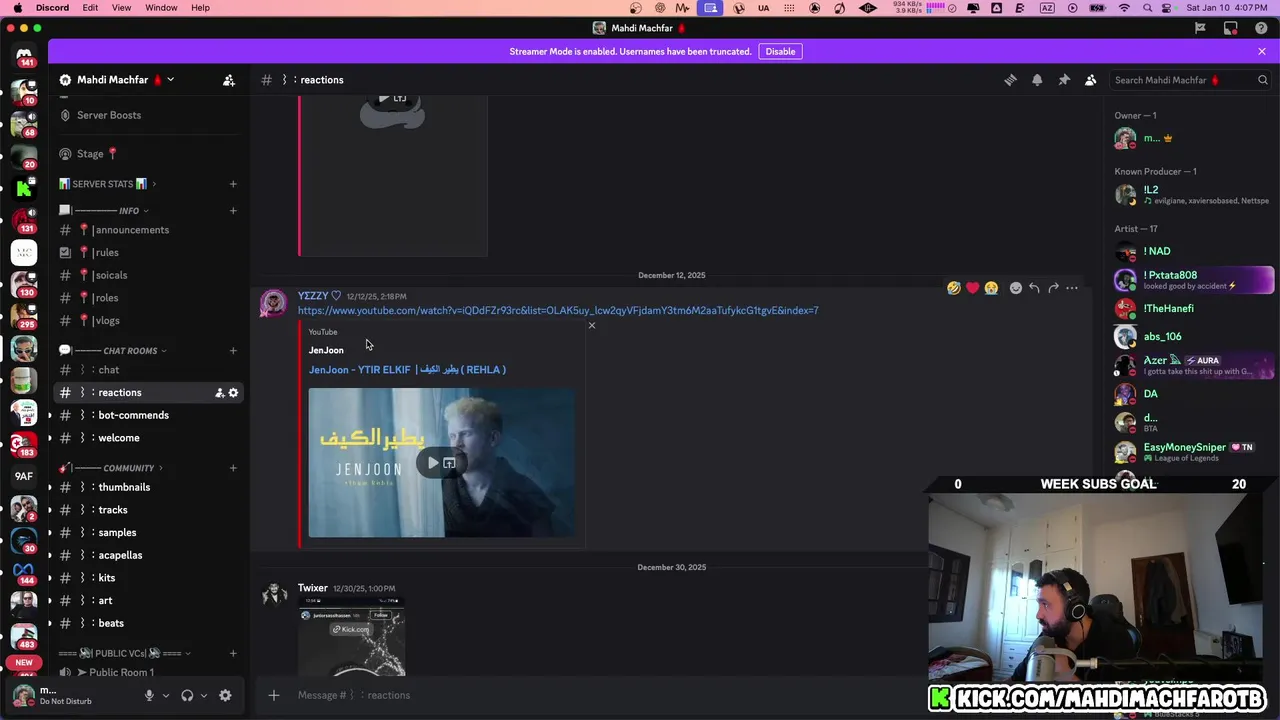Click the search Mahdi Machfar field
Viewport: 1280px width, 720px height.
(x=1191, y=80)
